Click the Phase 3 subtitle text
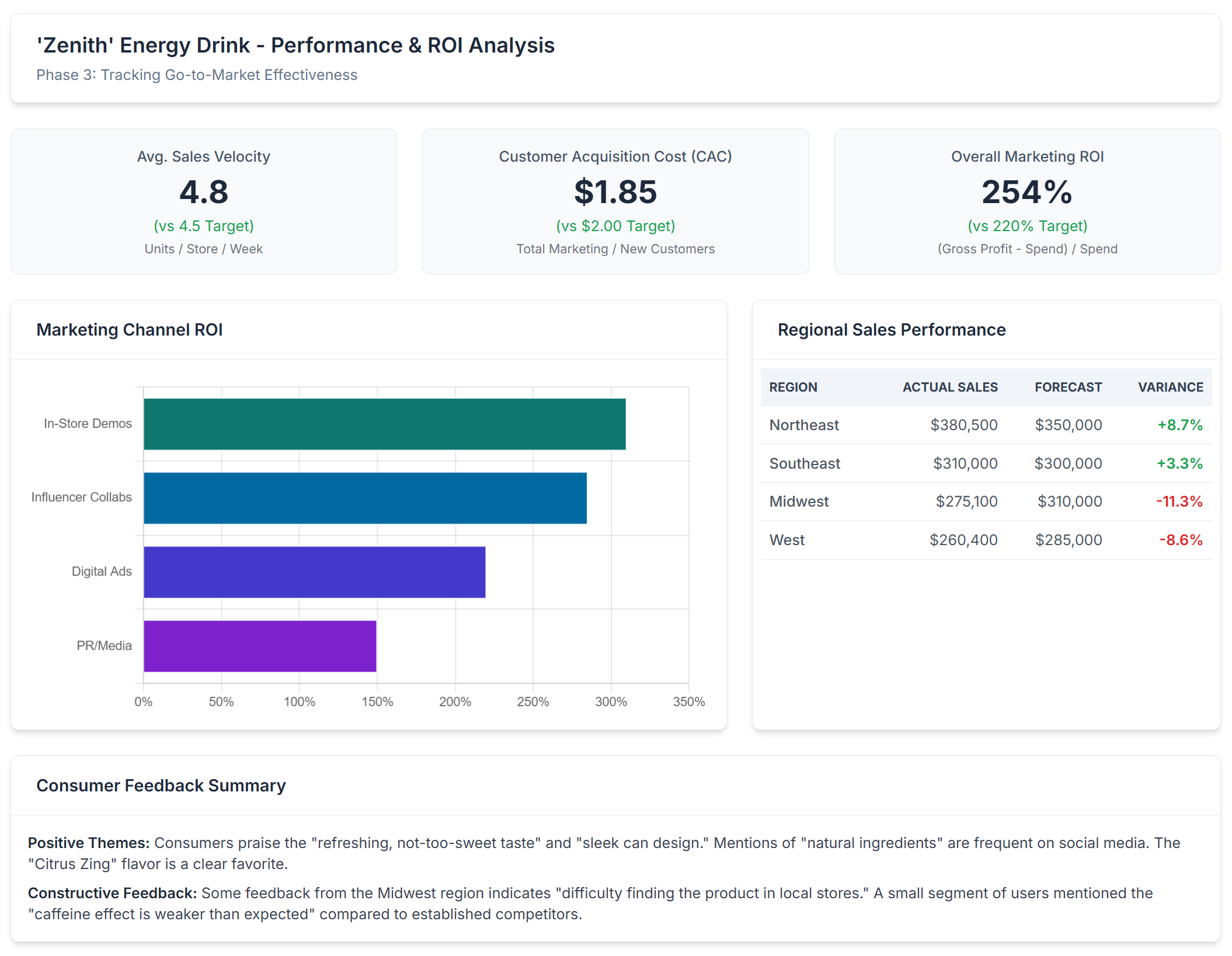 click(197, 75)
